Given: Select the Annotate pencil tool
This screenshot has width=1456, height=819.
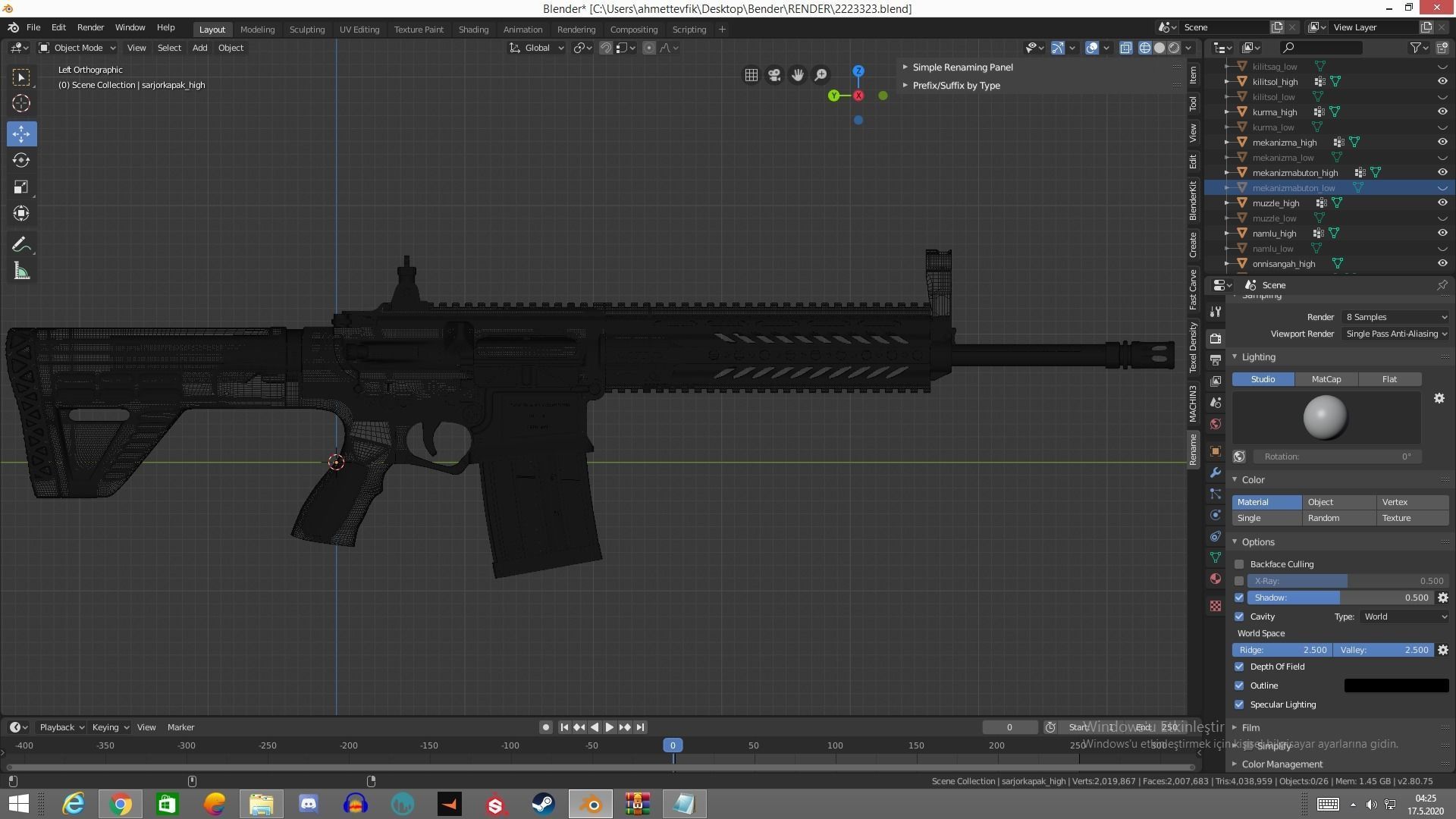Looking at the screenshot, I should [21, 245].
